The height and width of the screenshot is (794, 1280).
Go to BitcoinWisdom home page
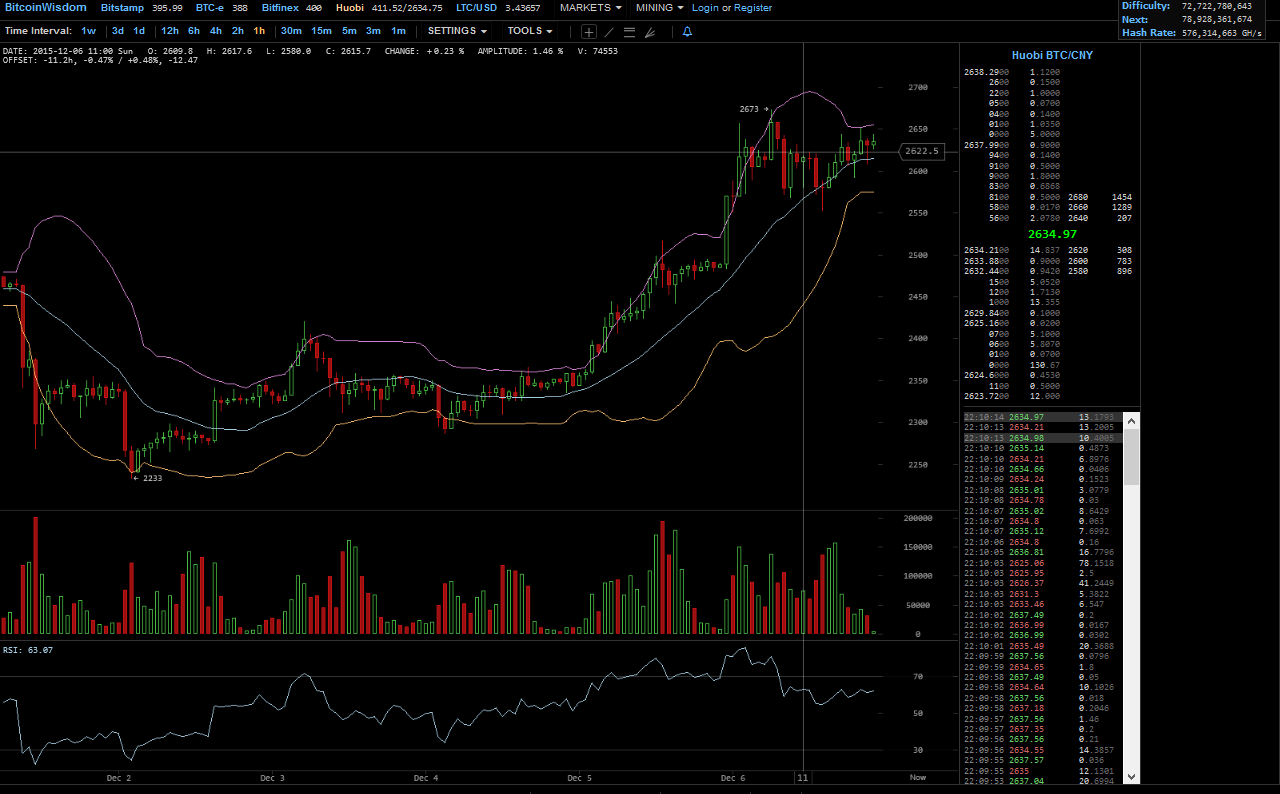pos(44,7)
